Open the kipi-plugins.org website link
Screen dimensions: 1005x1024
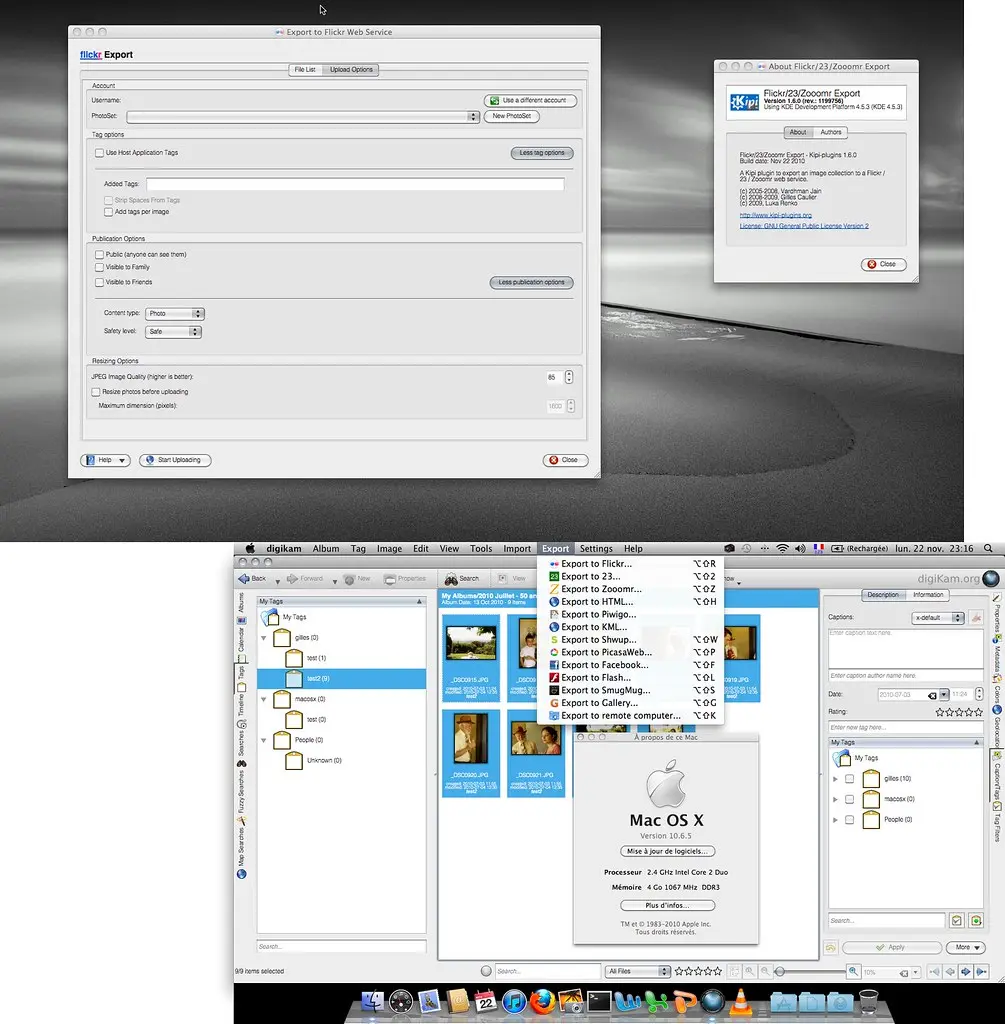pos(775,215)
